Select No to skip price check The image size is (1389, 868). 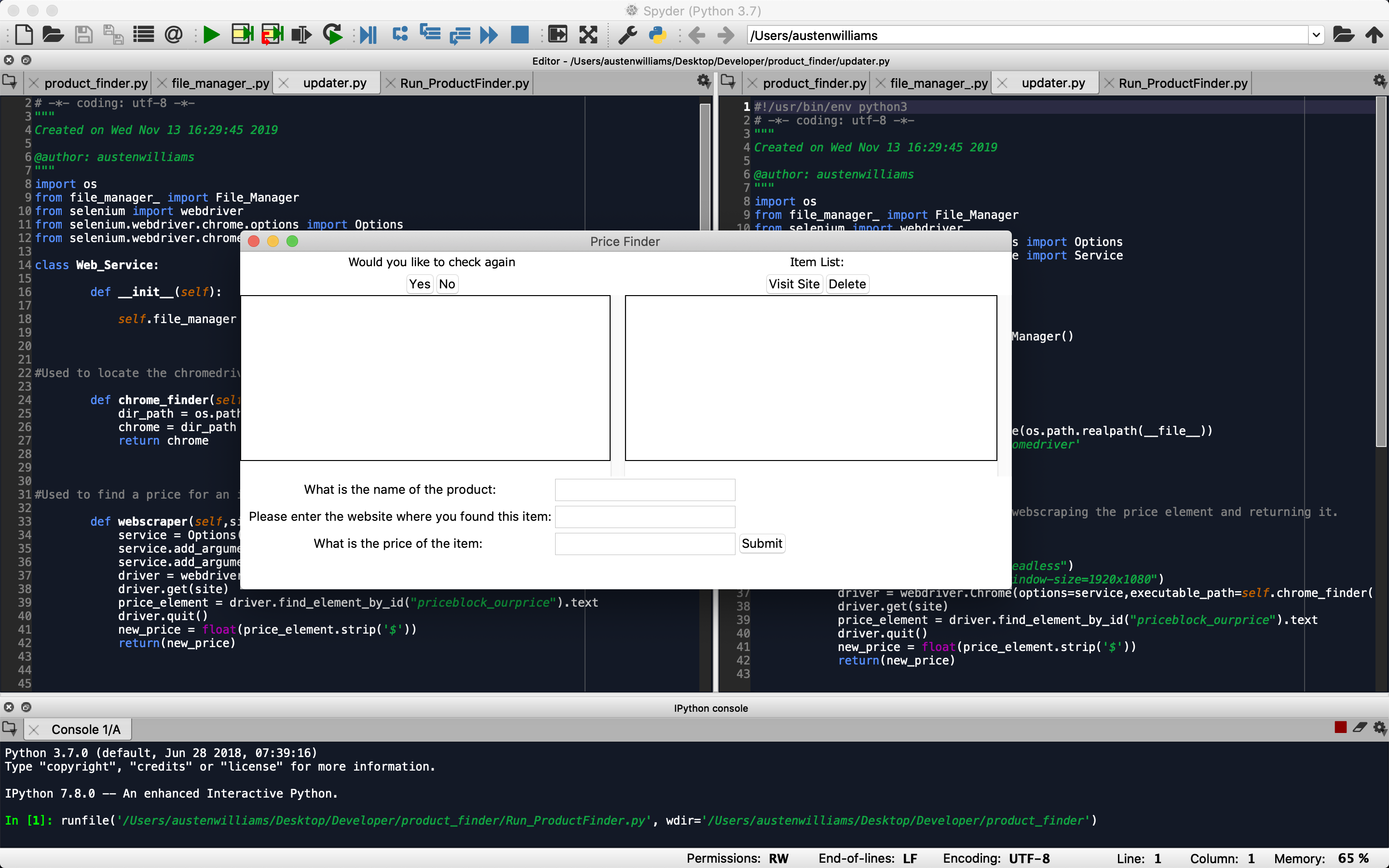pyautogui.click(x=447, y=283)
